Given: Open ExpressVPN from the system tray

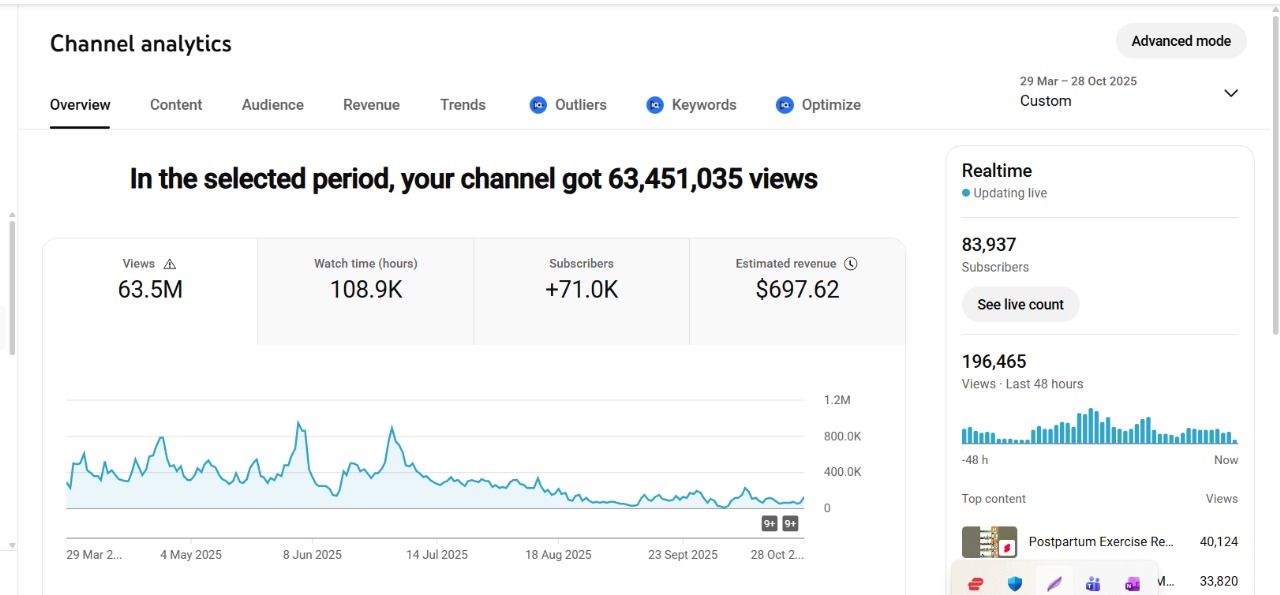Looking at the screenshot, I should tap(976, 584).
